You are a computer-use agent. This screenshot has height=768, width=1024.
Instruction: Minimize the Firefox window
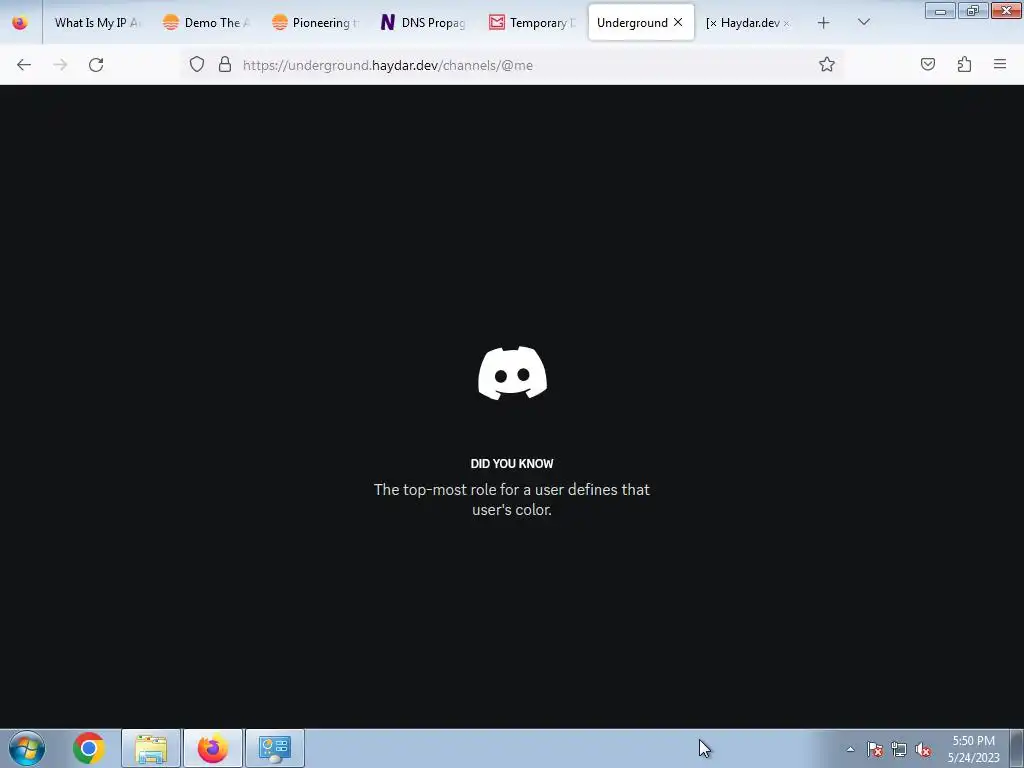point(940,10)
